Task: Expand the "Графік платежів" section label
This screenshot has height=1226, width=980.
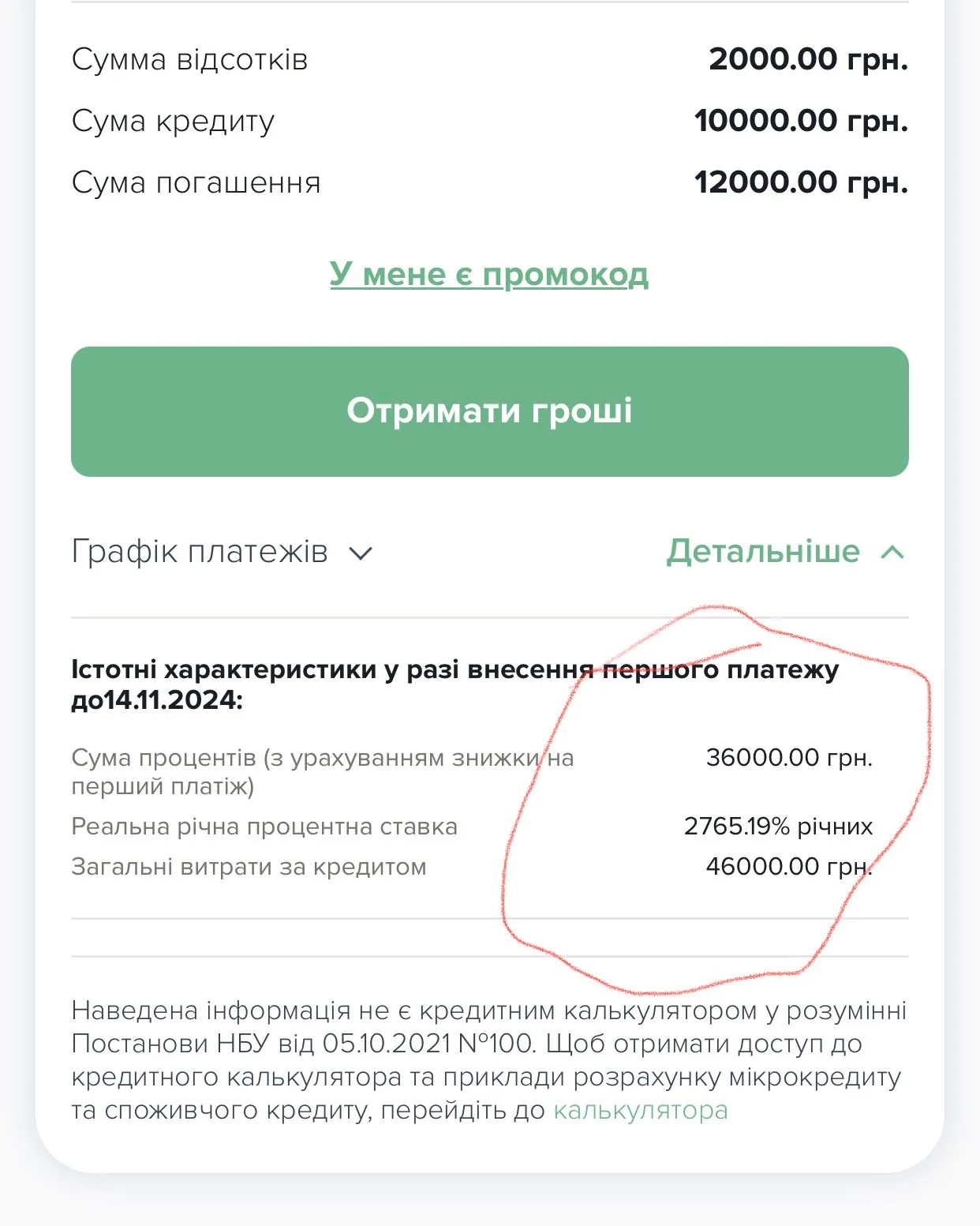Action: [x=200, y=552]
